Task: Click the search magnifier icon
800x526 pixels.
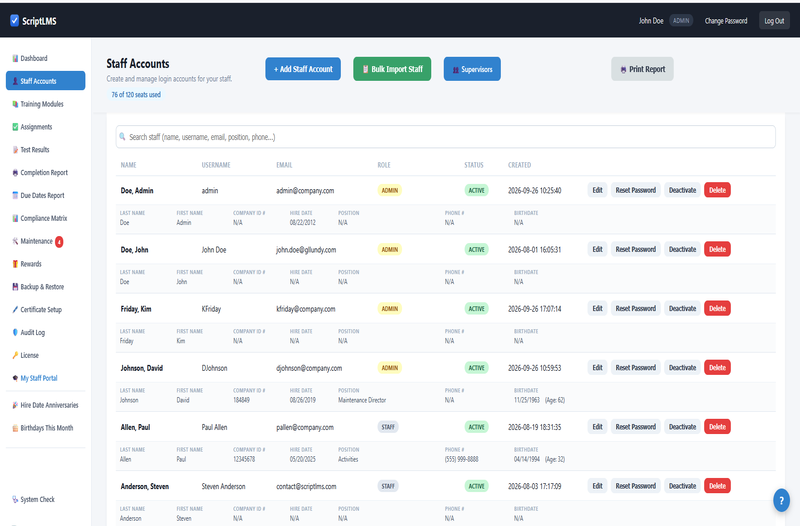Action: click(122, 136)
